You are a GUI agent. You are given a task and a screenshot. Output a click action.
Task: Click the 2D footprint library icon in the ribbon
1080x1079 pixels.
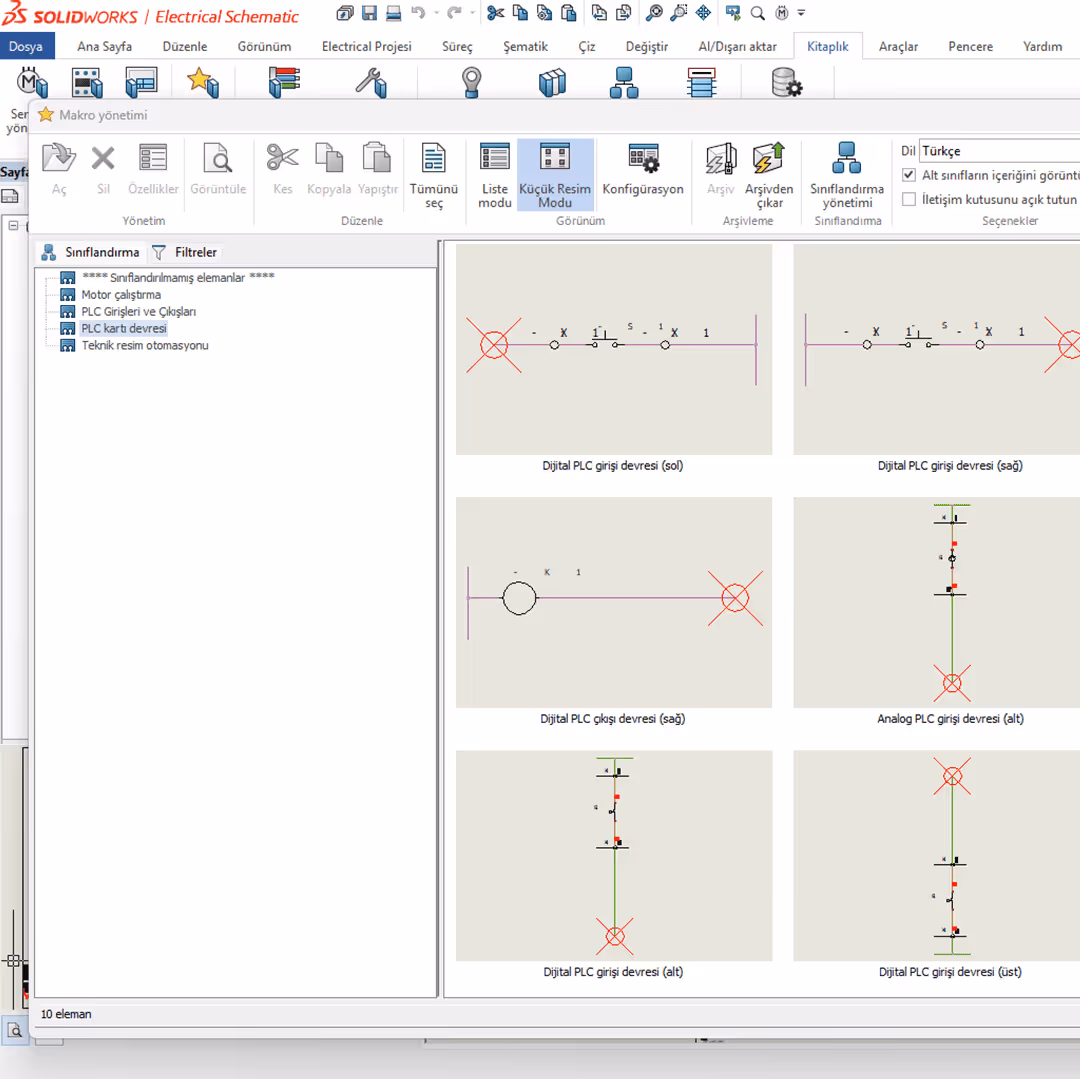coord(87,83)
